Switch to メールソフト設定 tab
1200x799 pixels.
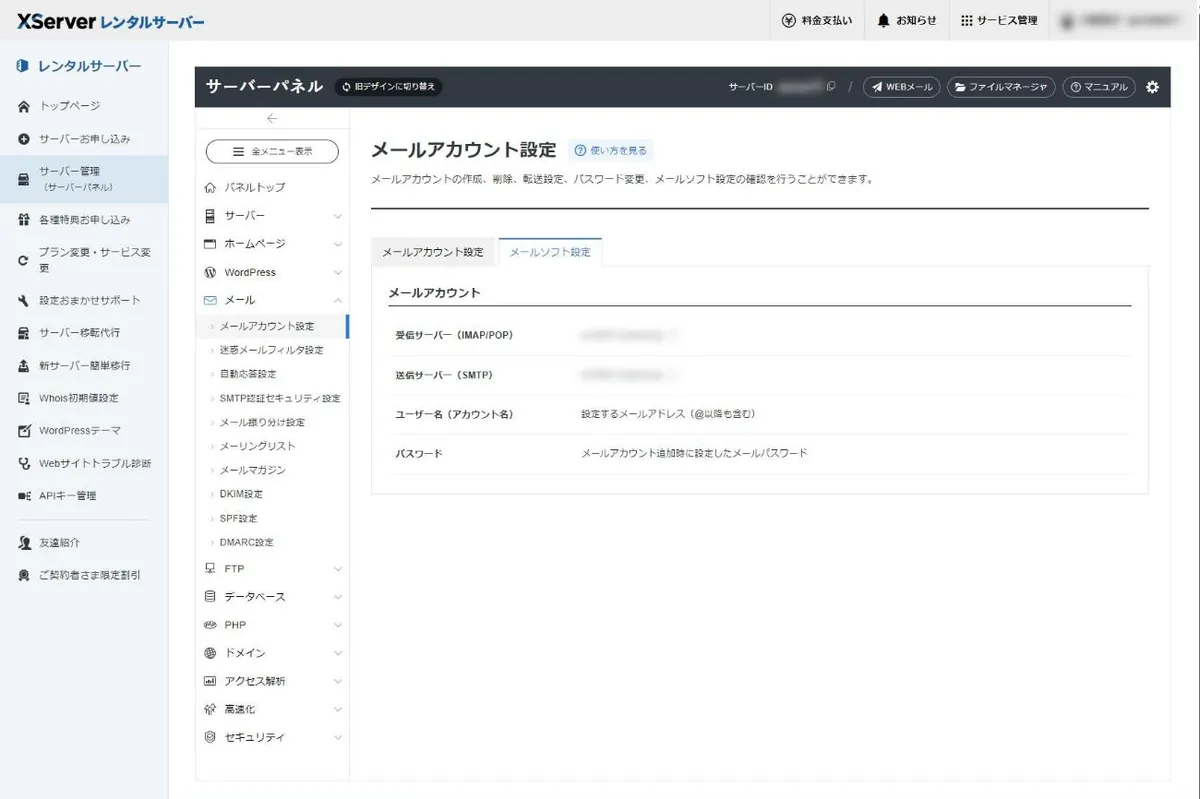(550, 252)
